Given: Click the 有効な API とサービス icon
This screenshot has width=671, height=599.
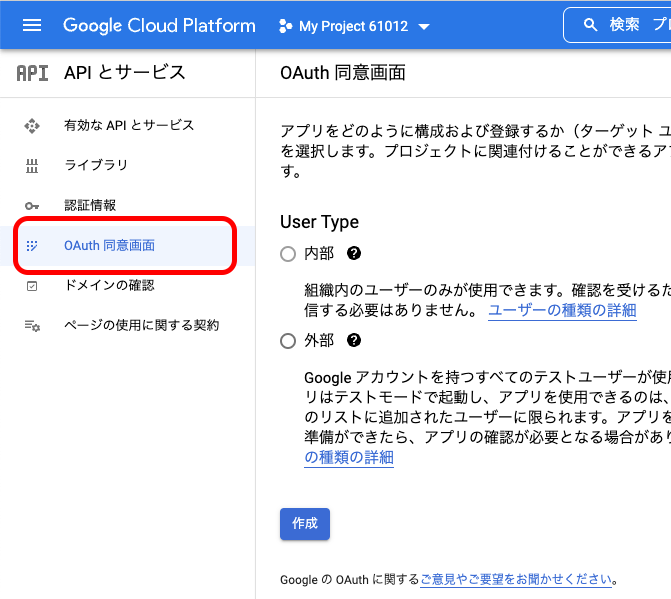Looking at the screenshot, I should coord(32,126).
